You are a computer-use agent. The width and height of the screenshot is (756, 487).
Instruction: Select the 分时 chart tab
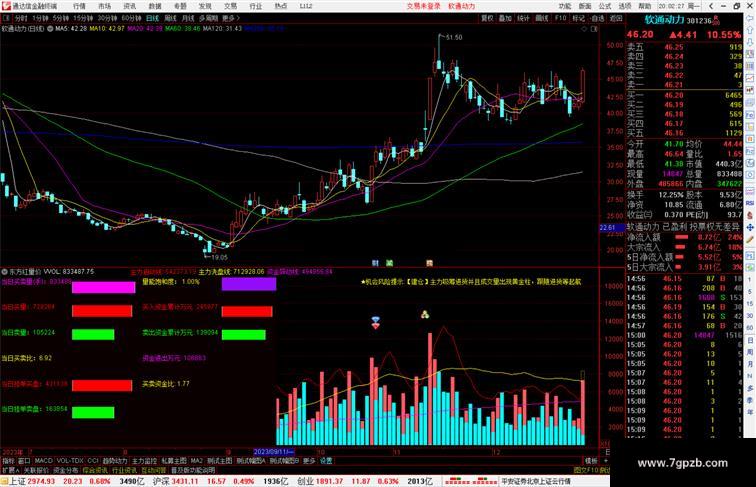[x=21, y=18]
